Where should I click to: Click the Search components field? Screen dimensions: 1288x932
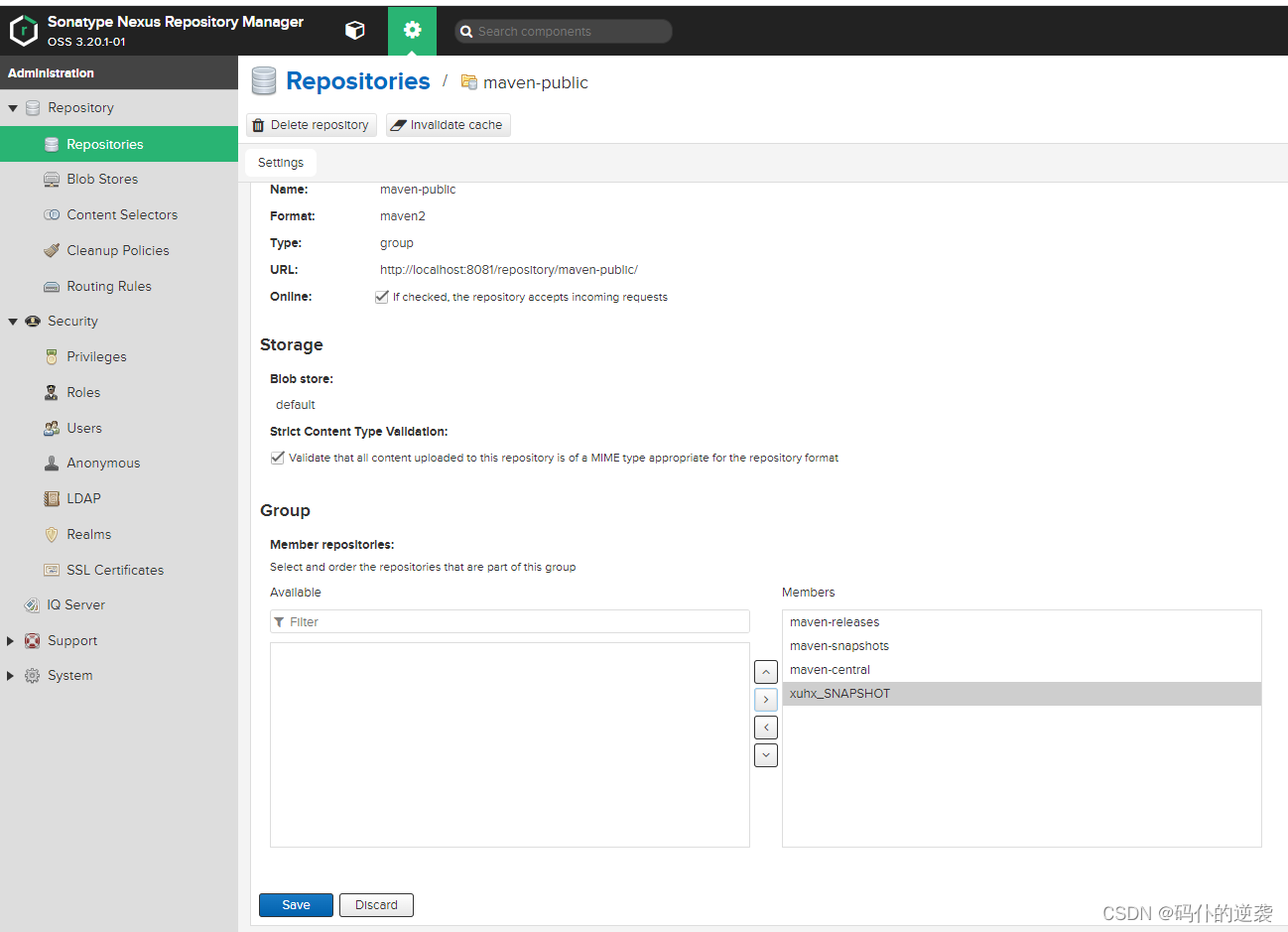point(564,32)
